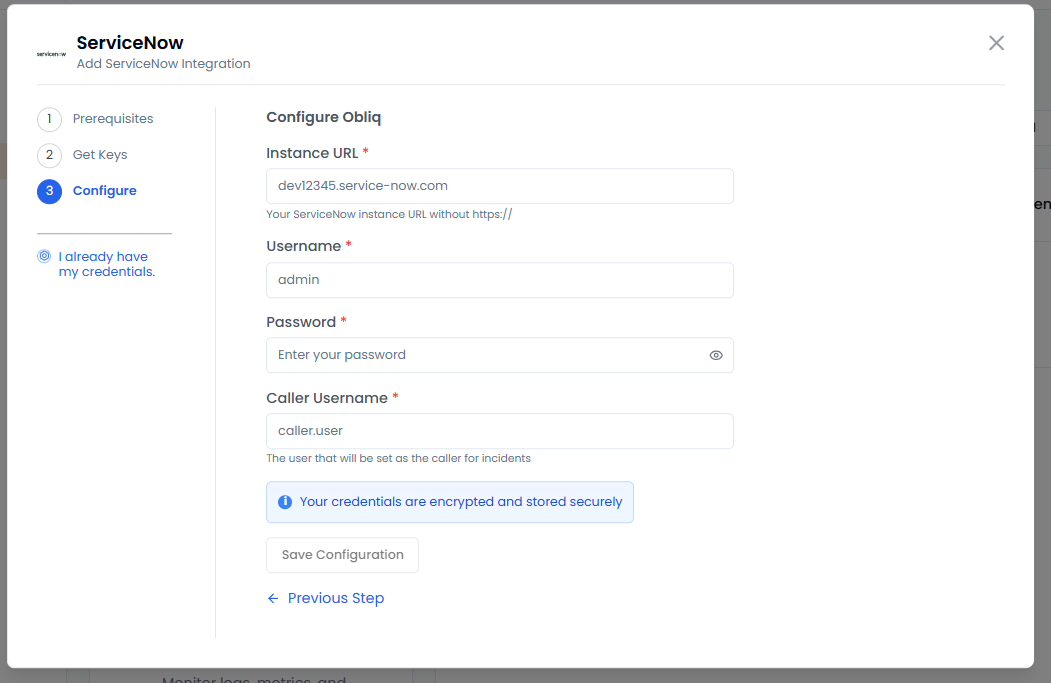Click the highlighted step 3 circle
The image size is (1051, 683).
(49, 191)
